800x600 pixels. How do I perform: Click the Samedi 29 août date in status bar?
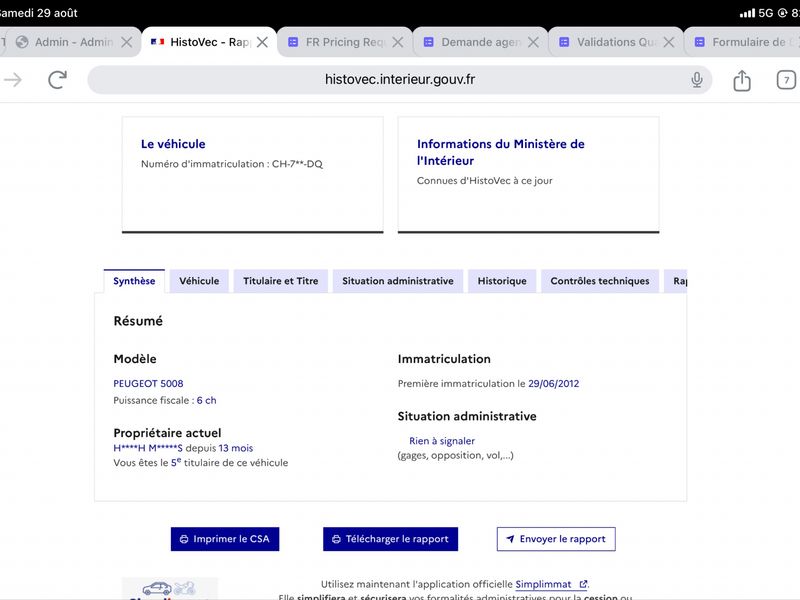(x=39, y=13)
